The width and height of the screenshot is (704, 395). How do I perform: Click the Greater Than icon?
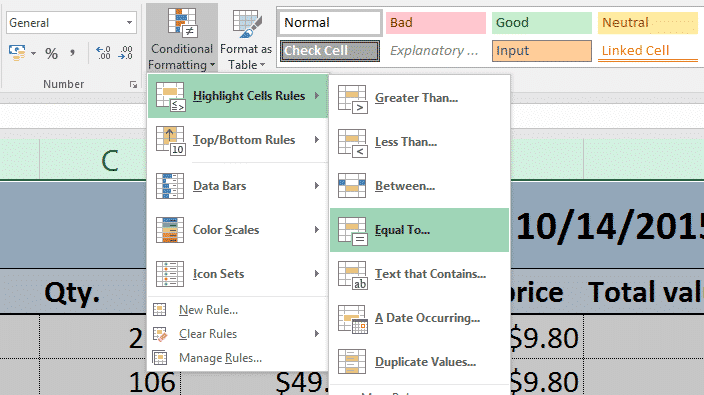point(353,99)
